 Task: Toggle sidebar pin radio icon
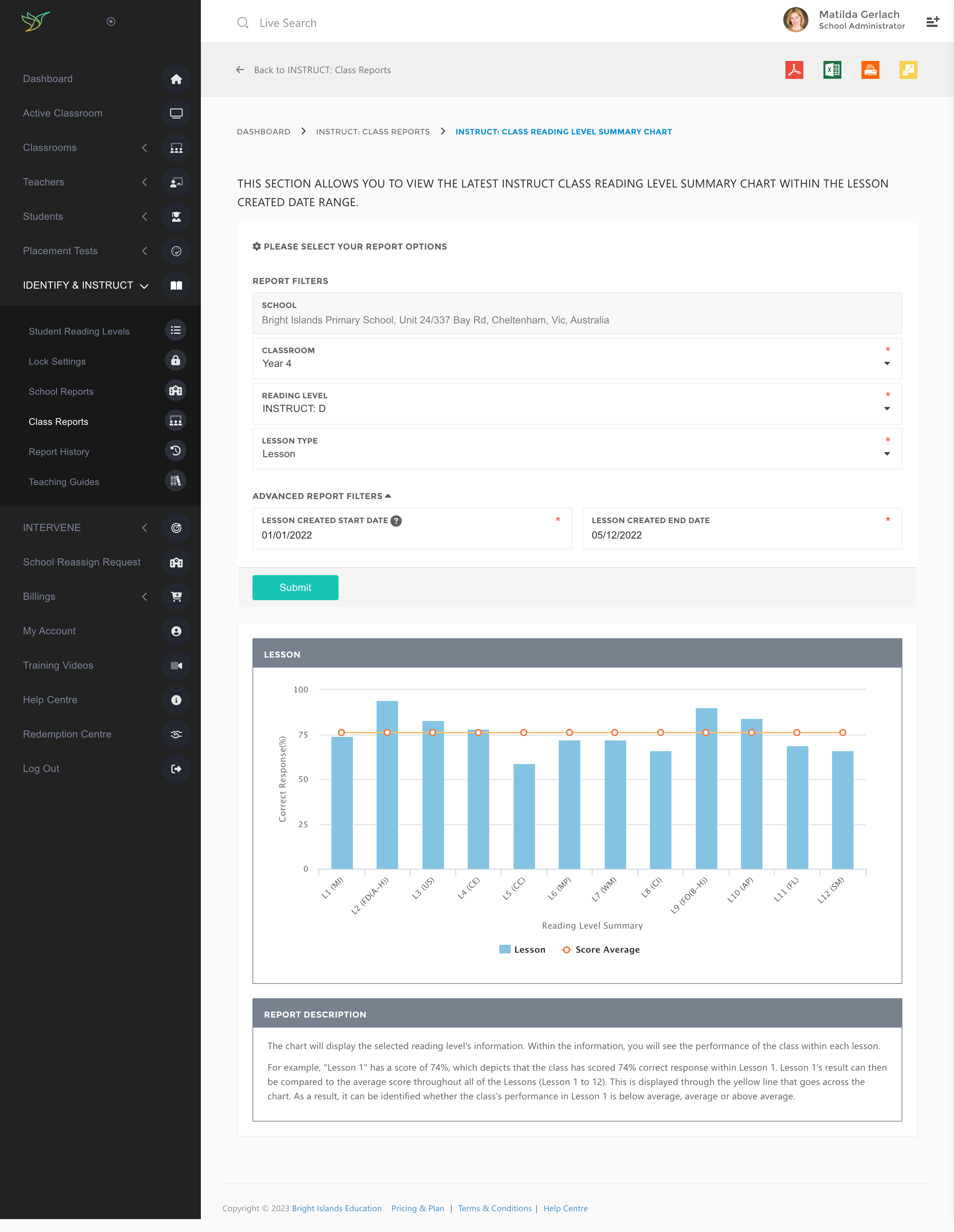[111, 22]
